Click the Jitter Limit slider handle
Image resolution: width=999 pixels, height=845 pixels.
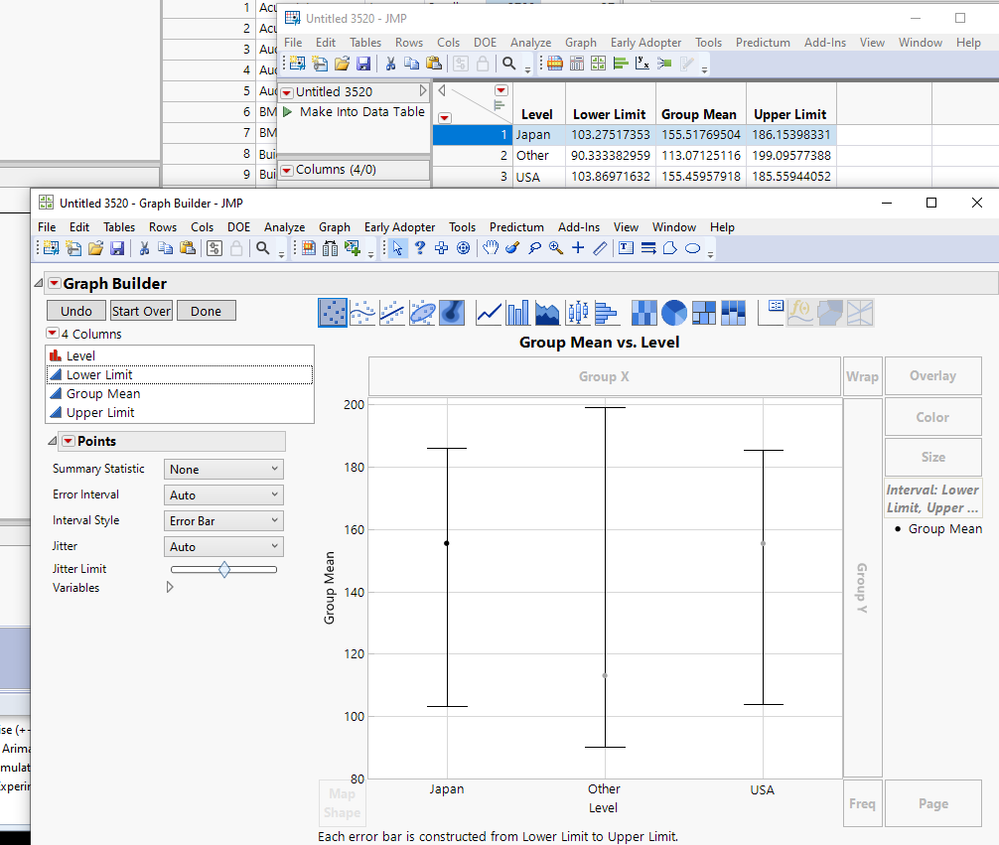(224, 569)
